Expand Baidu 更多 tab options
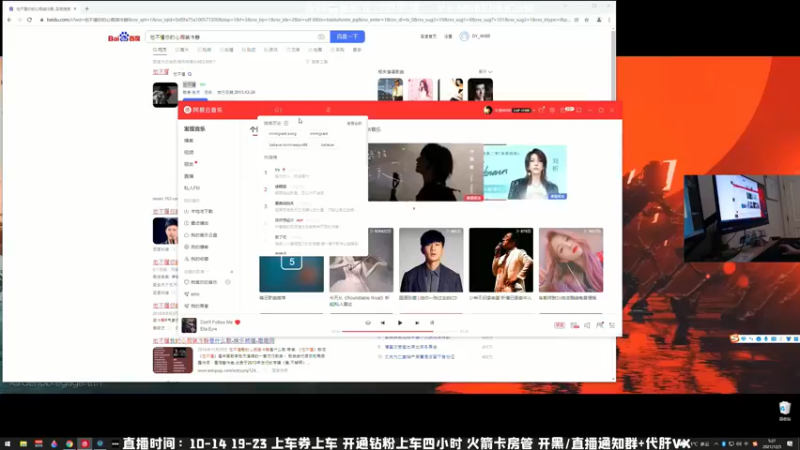 point(357,50)
